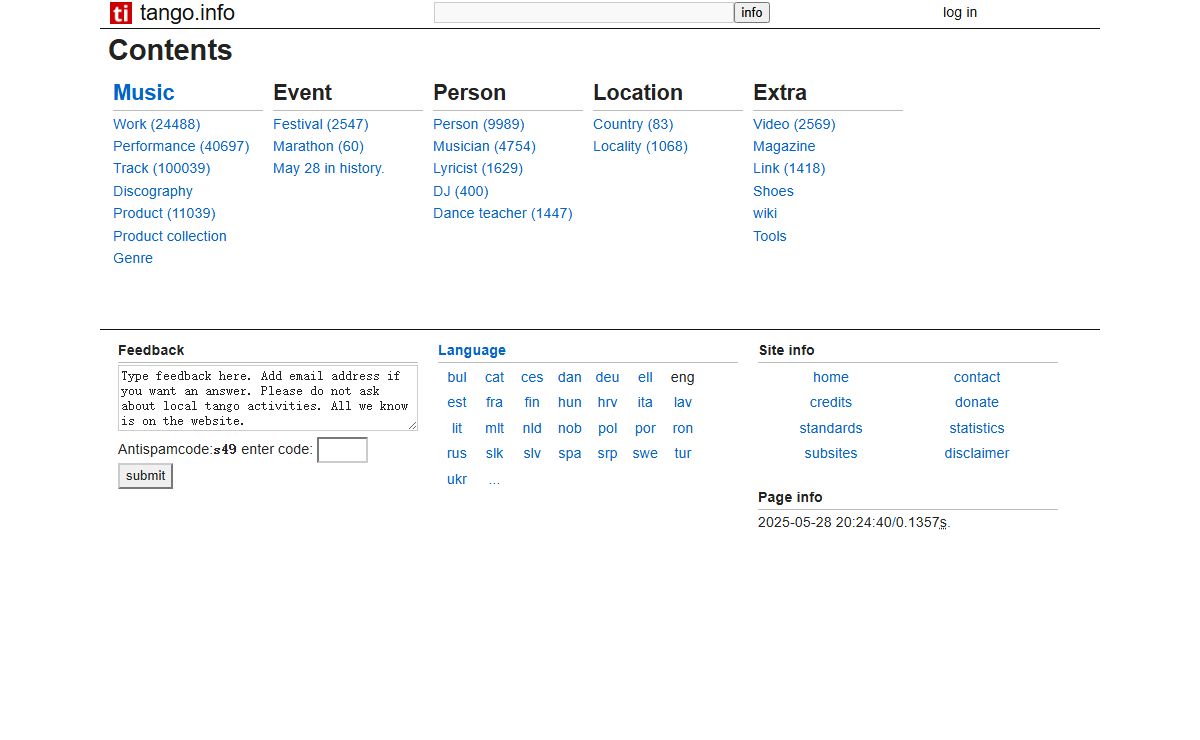
Task: Open Dance teacher (1447) list
Action: pyautogui.click(x=503, y=213)
